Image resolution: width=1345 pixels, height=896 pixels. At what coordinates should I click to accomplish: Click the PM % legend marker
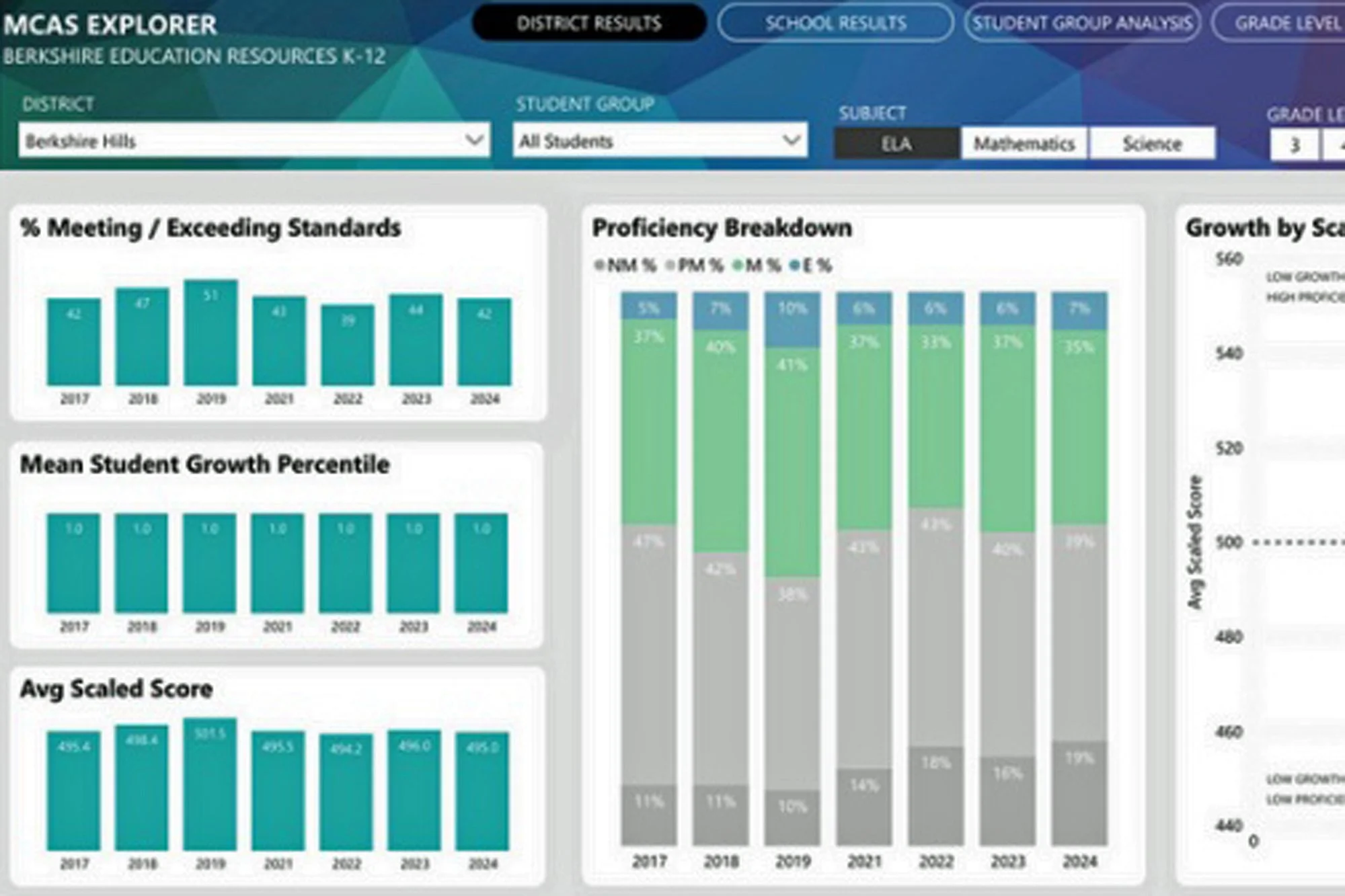[670, 266]
